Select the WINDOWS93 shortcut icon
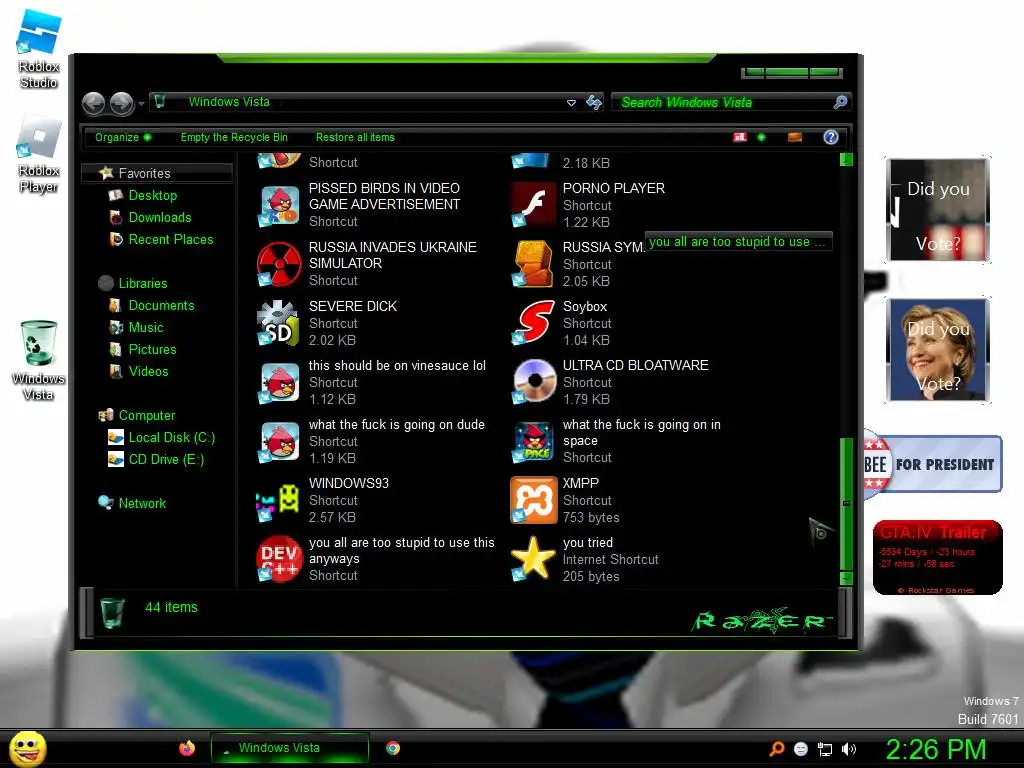Image resolution: width=1024 pixels, height=768 pixels. pyautogui.click(x=279, y=501)
